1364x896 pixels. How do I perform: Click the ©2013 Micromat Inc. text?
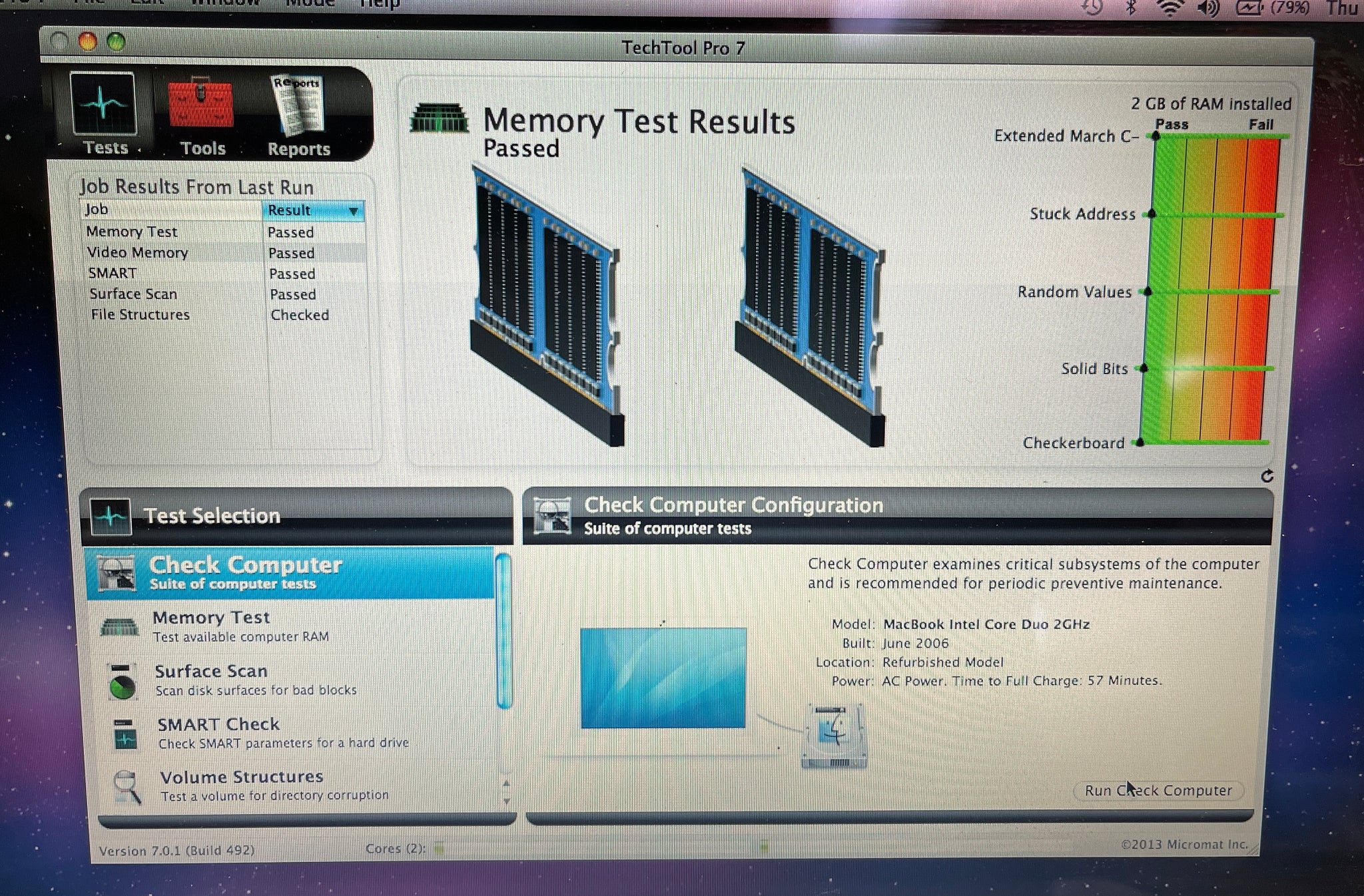pos(1184,844)
